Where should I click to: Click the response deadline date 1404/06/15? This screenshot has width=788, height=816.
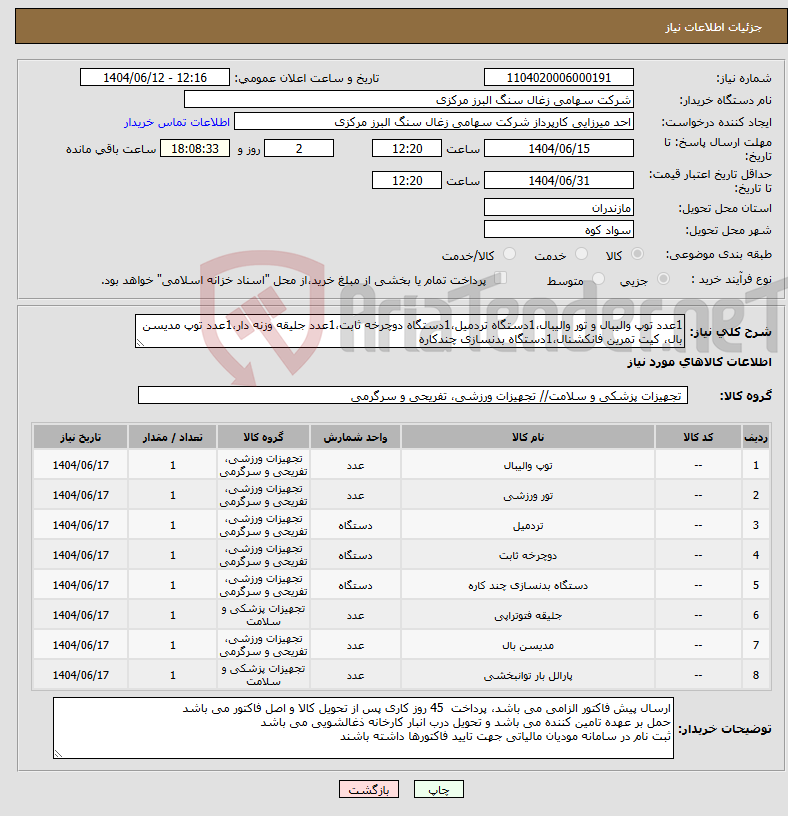point(558,148)
